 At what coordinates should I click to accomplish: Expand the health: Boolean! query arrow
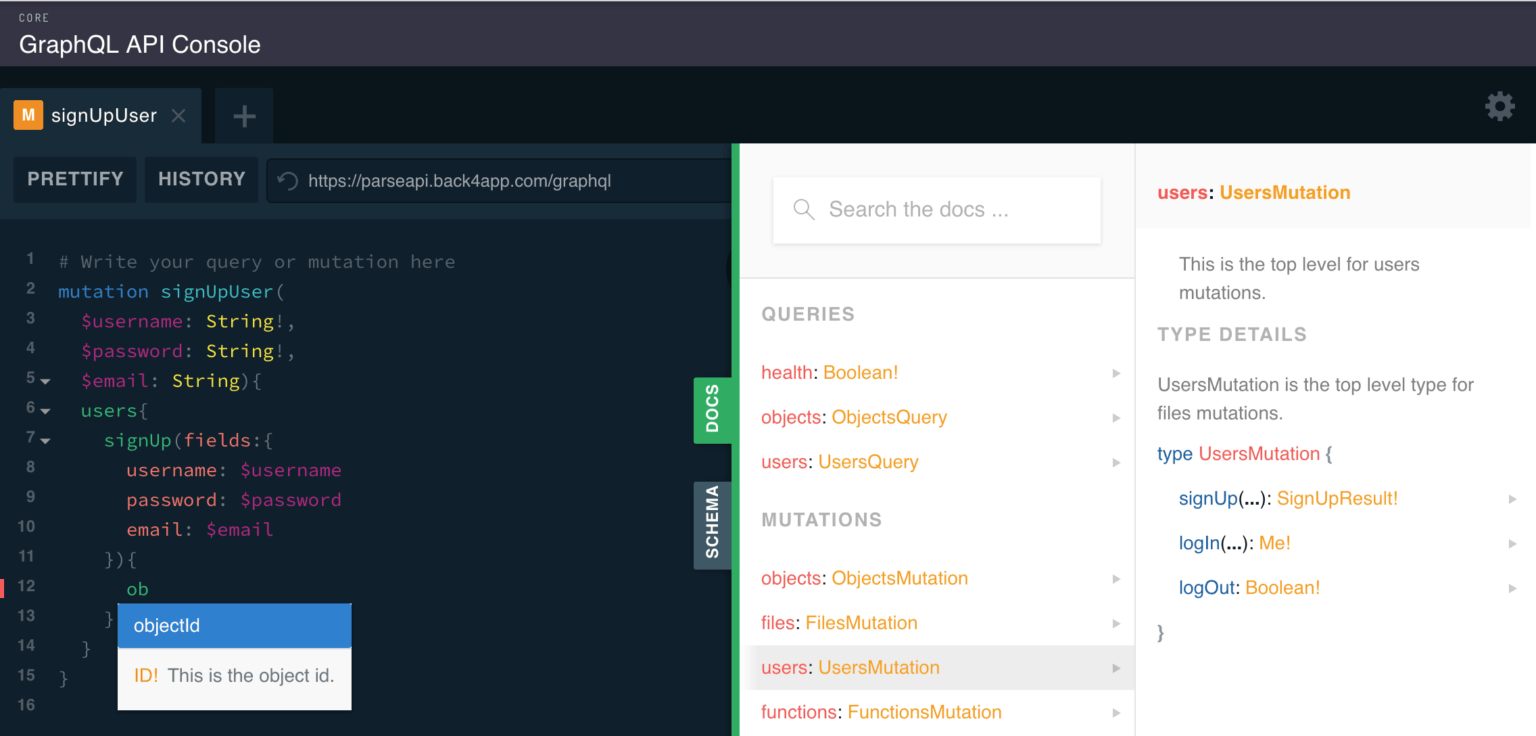pyautogui.click(x=1116, y=373)
